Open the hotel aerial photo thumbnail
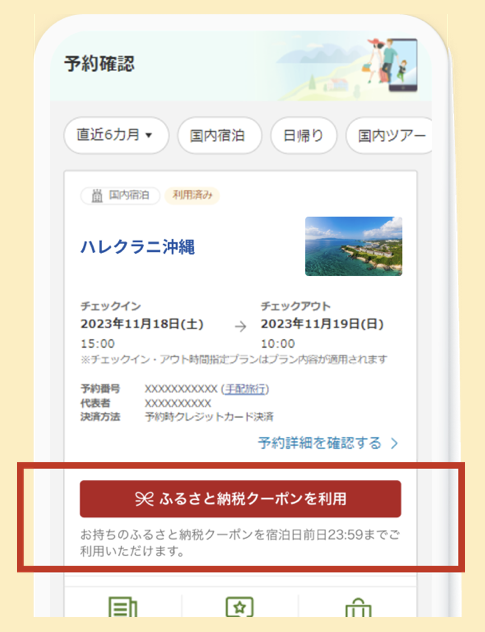 354,246
